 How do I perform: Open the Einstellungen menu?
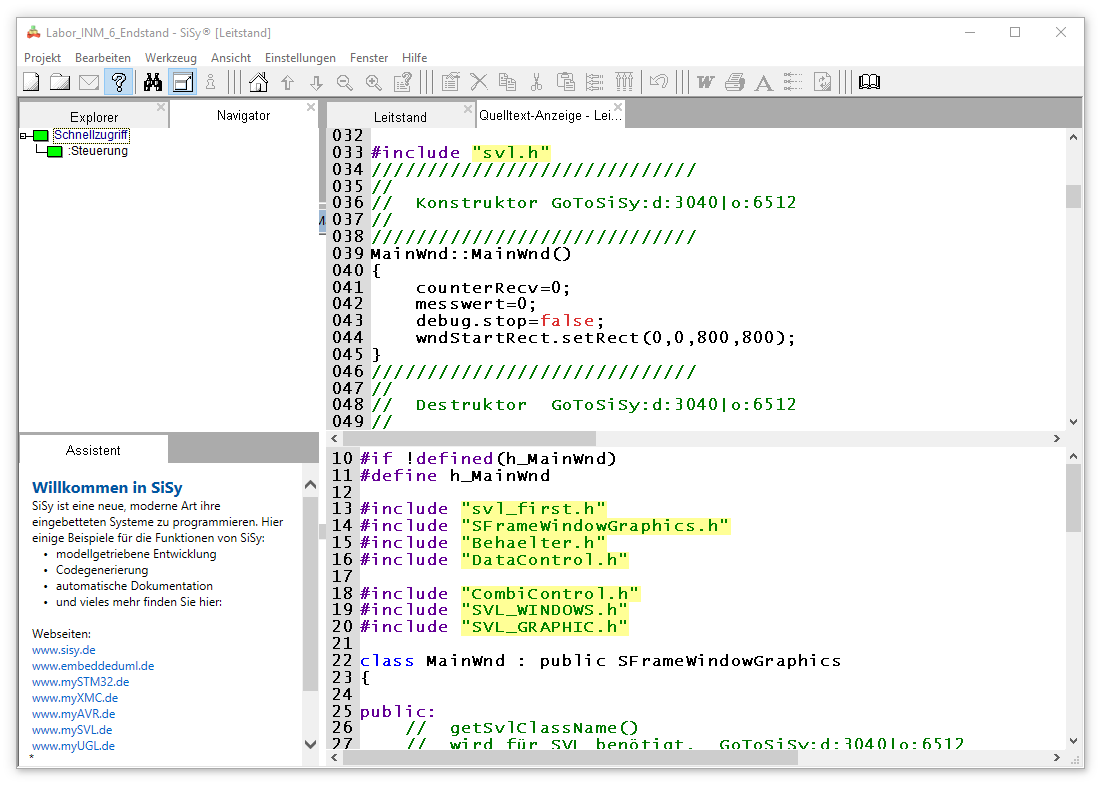coord(300,58)
